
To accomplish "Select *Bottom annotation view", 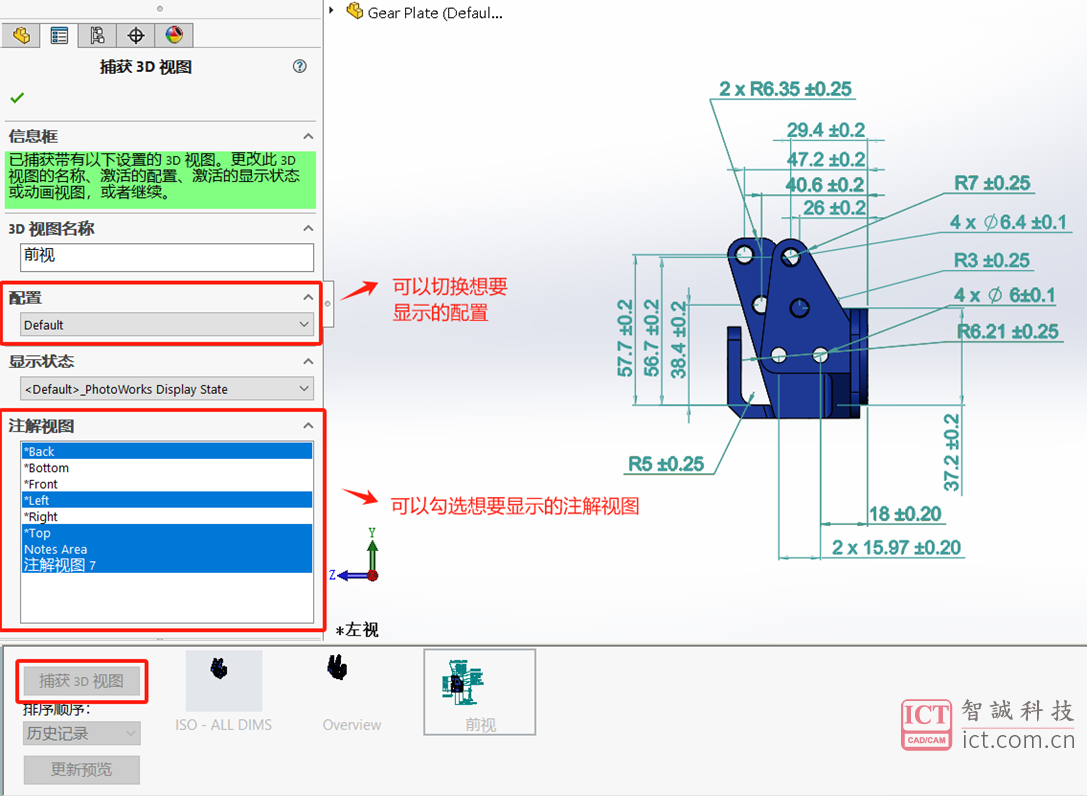I will click(167, 468).
